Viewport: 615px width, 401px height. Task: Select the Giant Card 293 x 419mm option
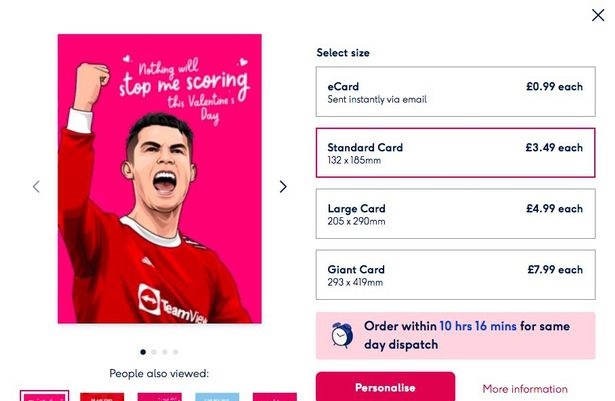coord(455,275)
